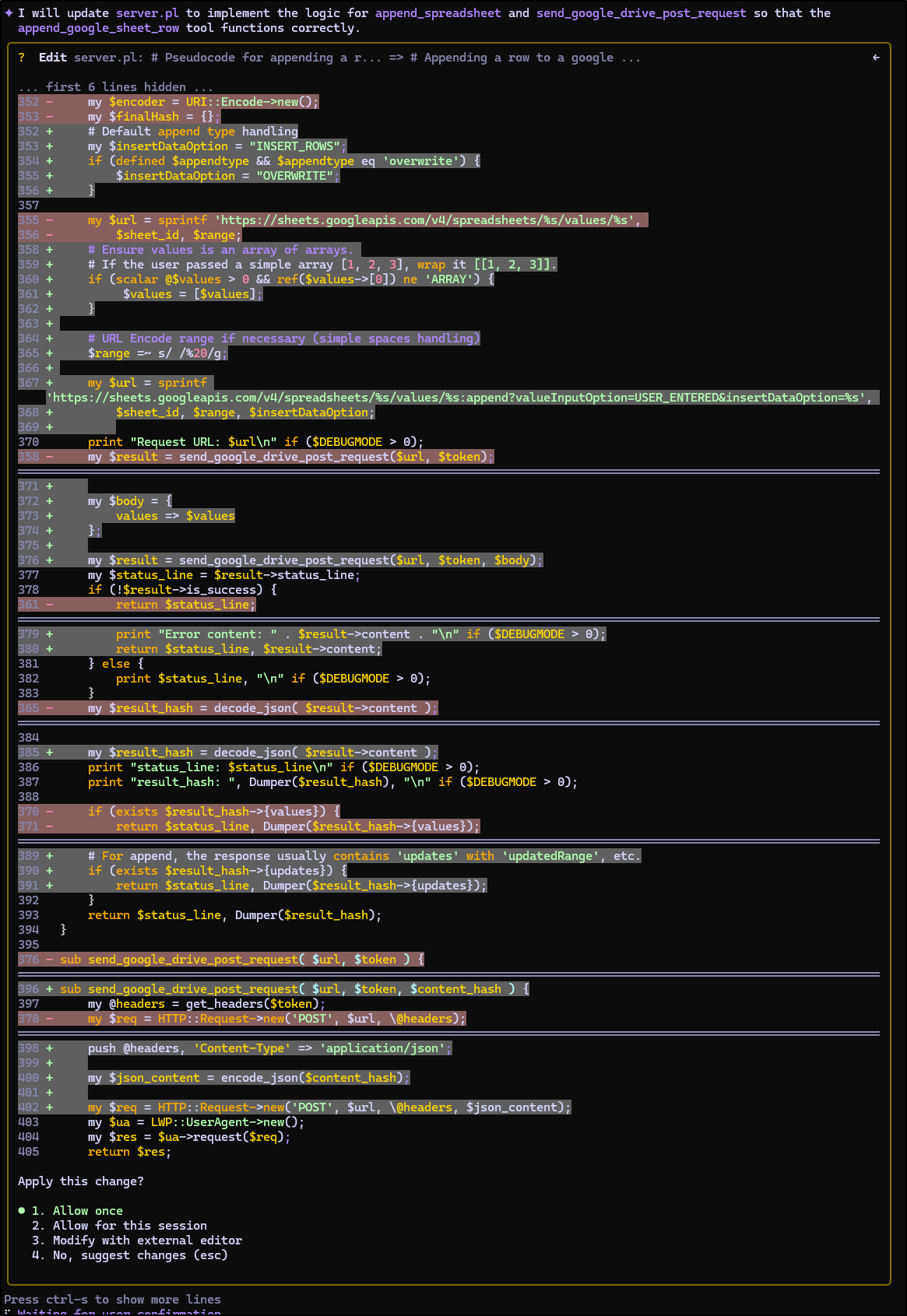Click the 'Edit' label in diff header
Image resolution: width=907 pixels, height=1316 pixels.
(x=53, y=58)
